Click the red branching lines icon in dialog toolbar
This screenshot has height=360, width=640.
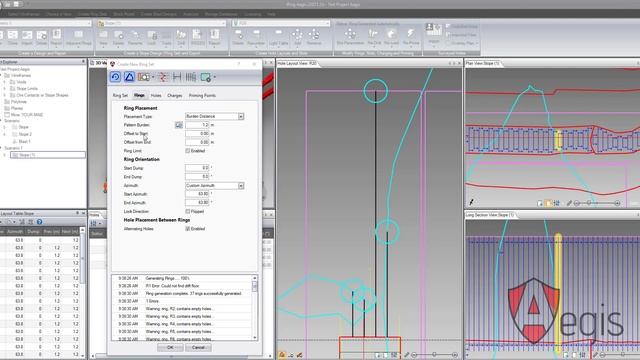pos(163,77)
